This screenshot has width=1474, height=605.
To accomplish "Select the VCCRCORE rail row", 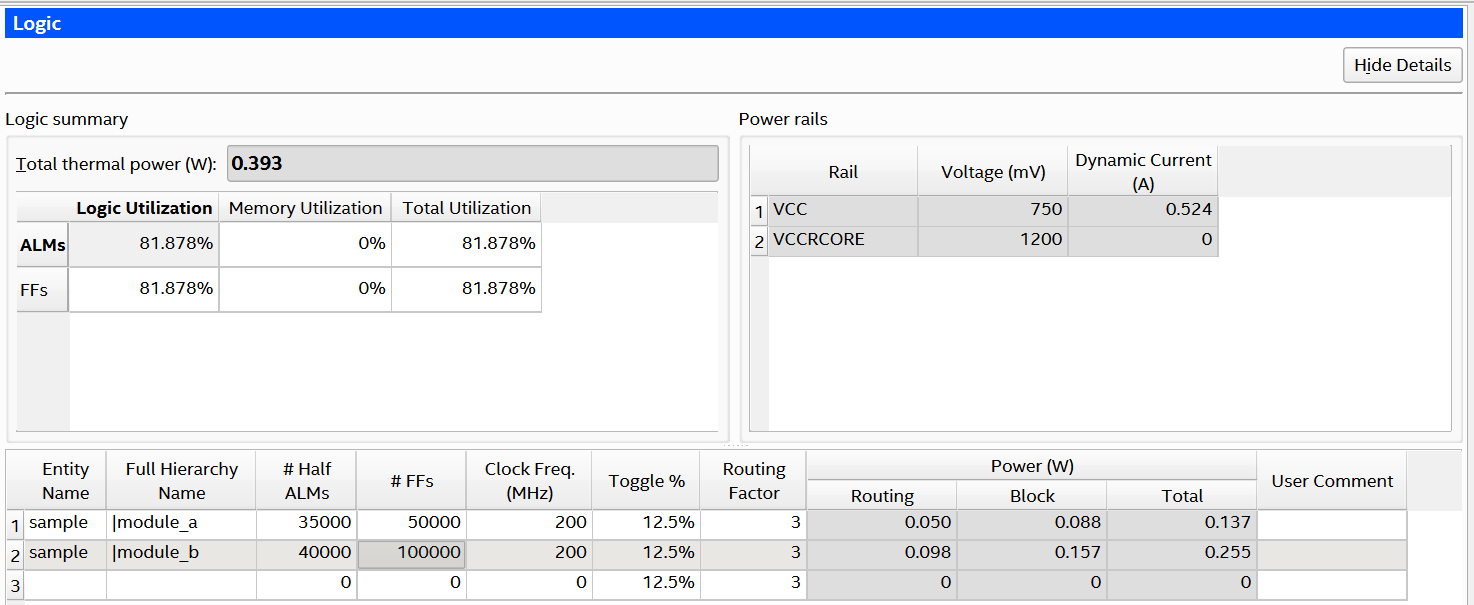I will pyautogui.click(x=843, y=240).
